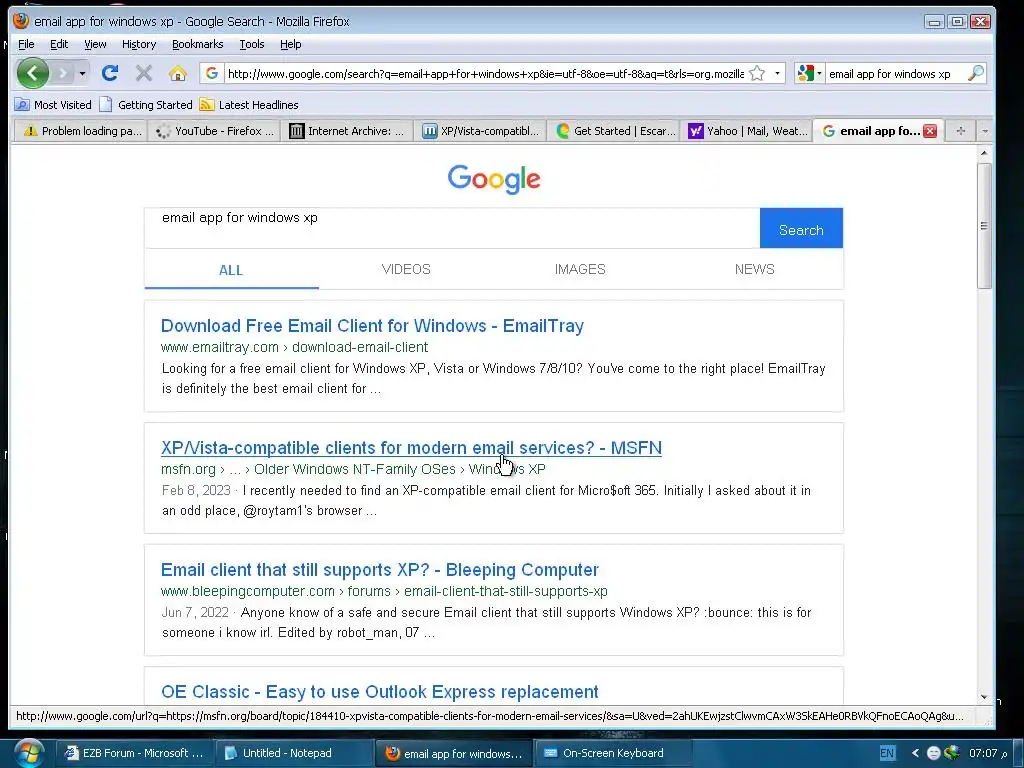Show hidden tray icons arrow
This screenshot has width=1024, height=768.
[915, 753]
